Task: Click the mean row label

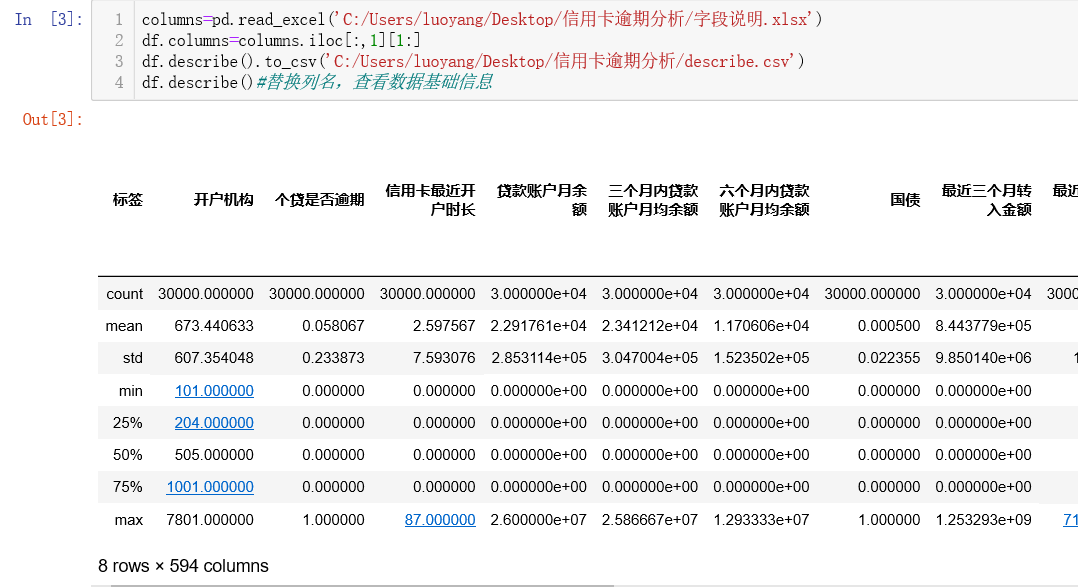Action: (124, 326)
